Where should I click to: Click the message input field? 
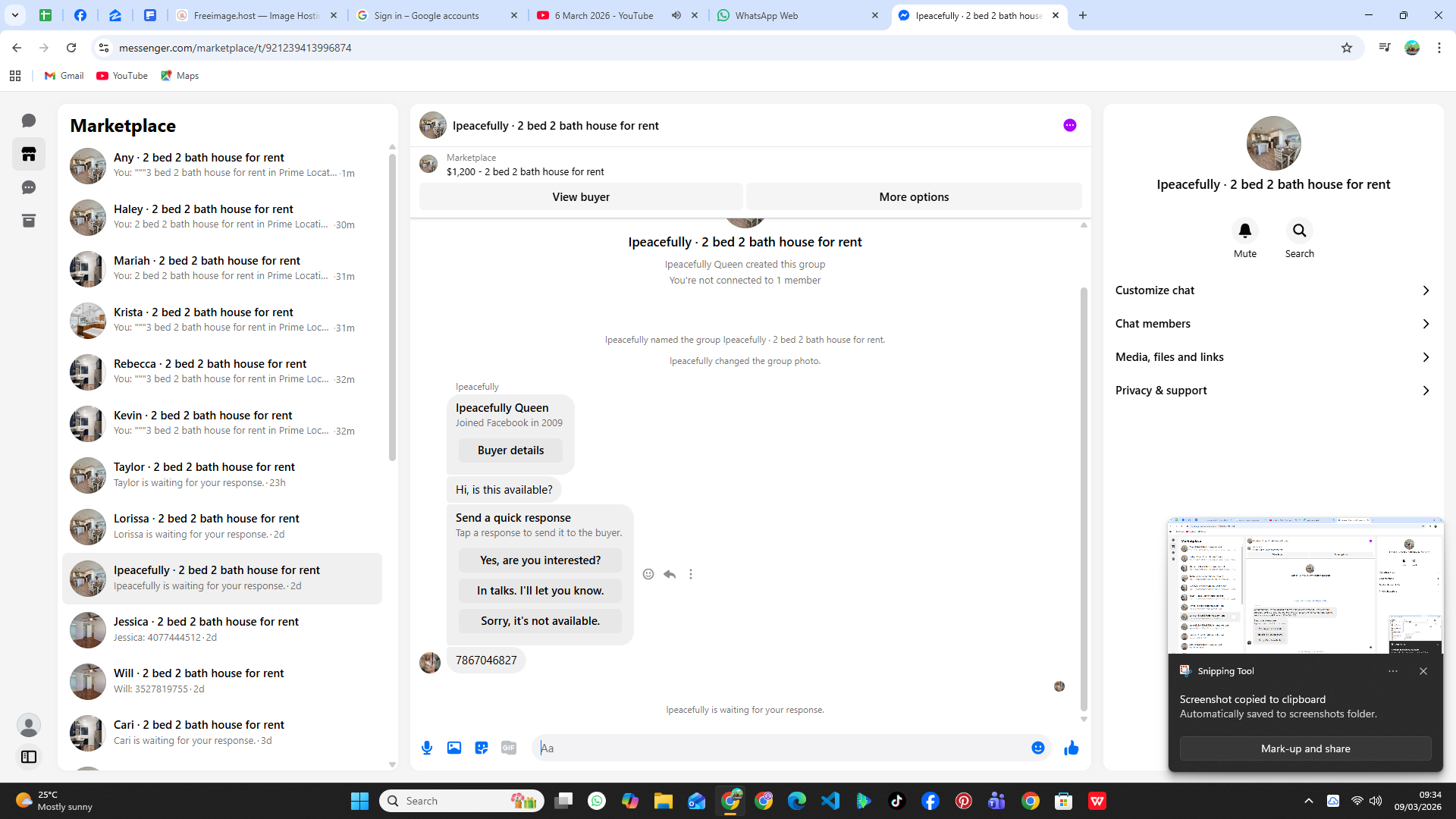point(781,748)
